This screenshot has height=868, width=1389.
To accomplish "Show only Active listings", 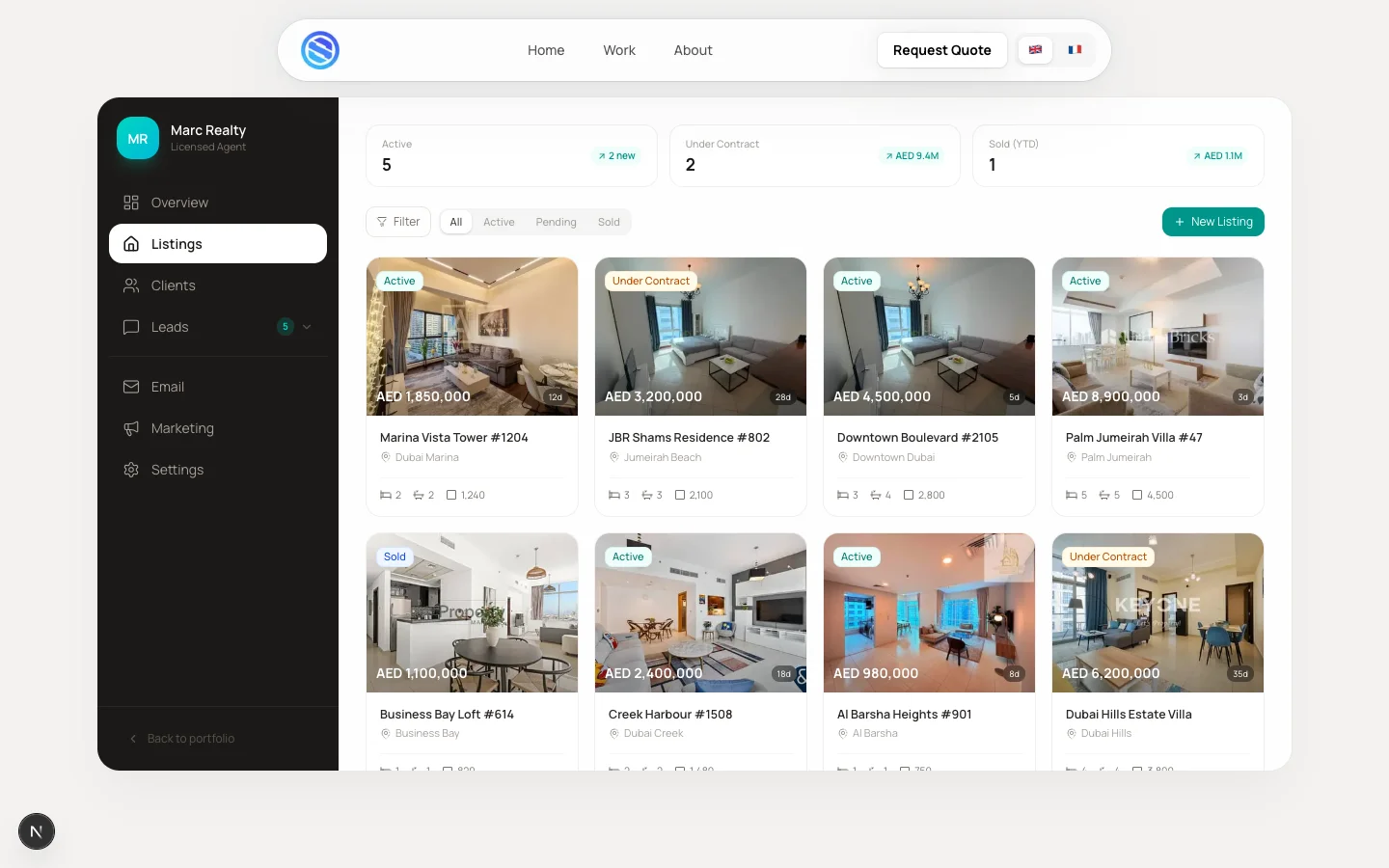I will (x=499, y=222).
